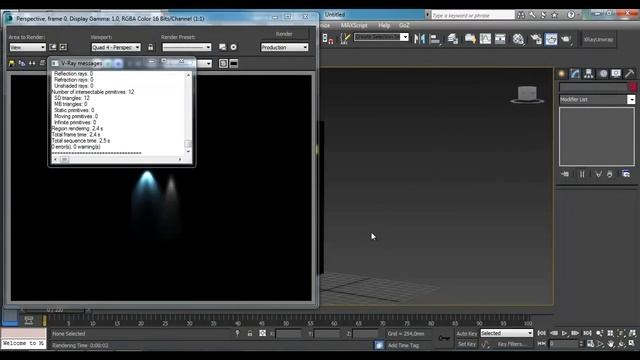Image resolution: width=640 pixels, height=360 pixels.
Task: Open the GoZ menu
Action: tap(404, 25)
